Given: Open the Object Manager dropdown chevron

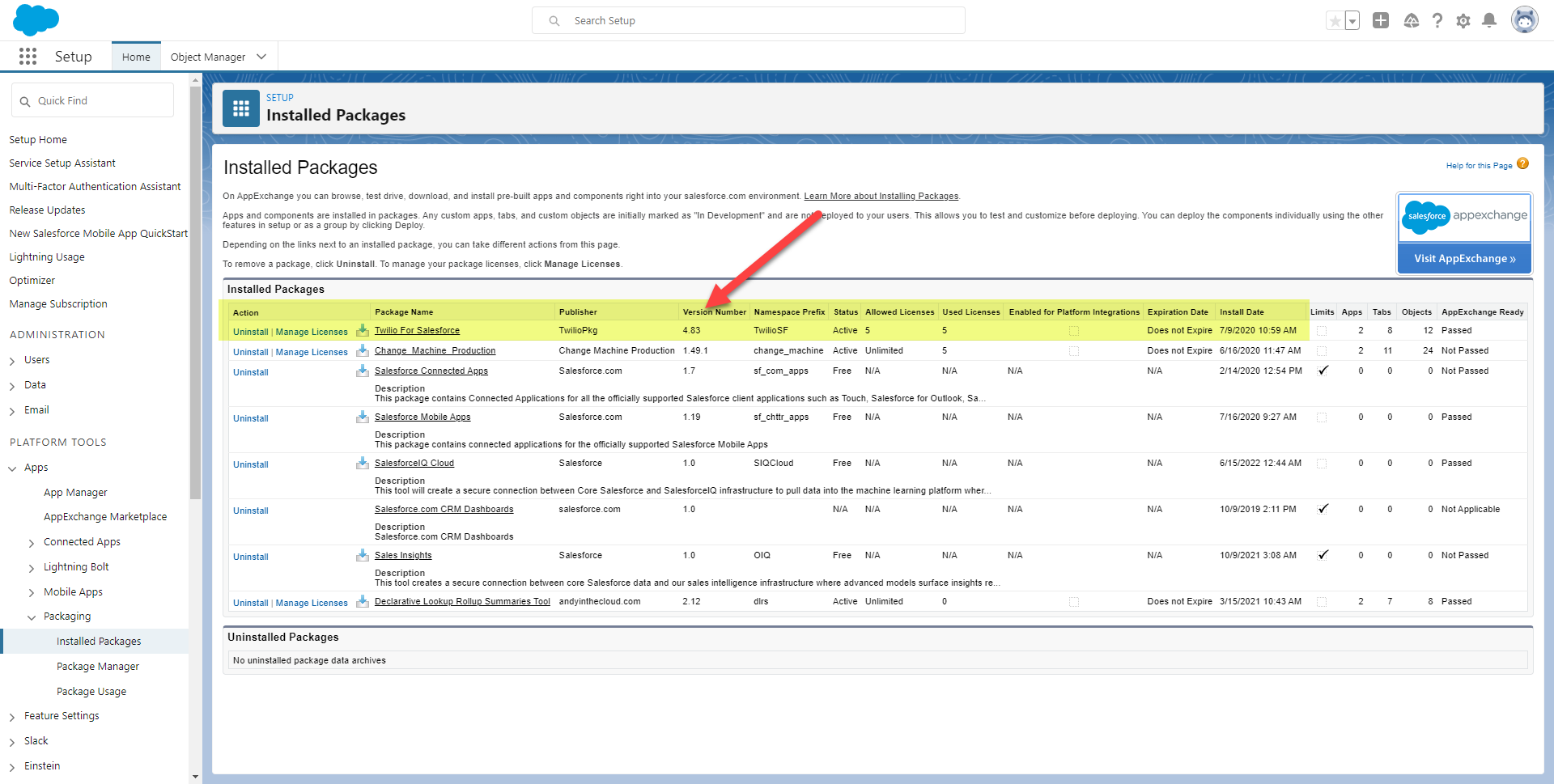Looking at the screenshot, I should [261, 57].
